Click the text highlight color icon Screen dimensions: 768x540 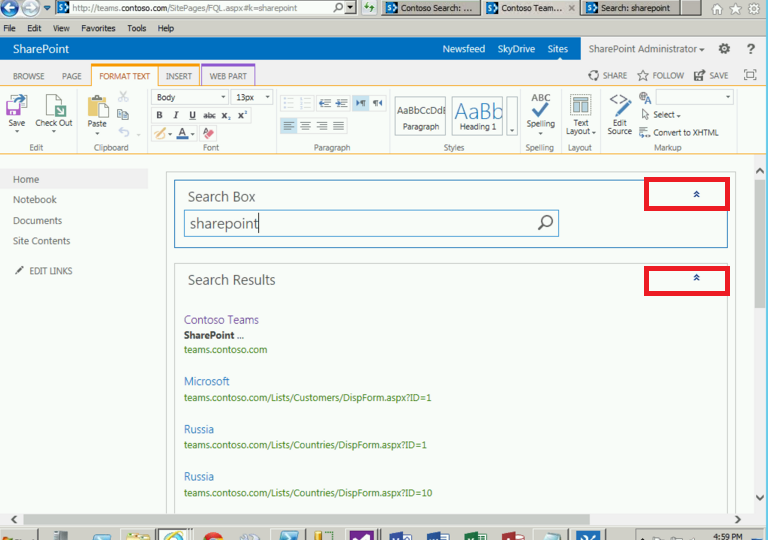click(159, 133)
